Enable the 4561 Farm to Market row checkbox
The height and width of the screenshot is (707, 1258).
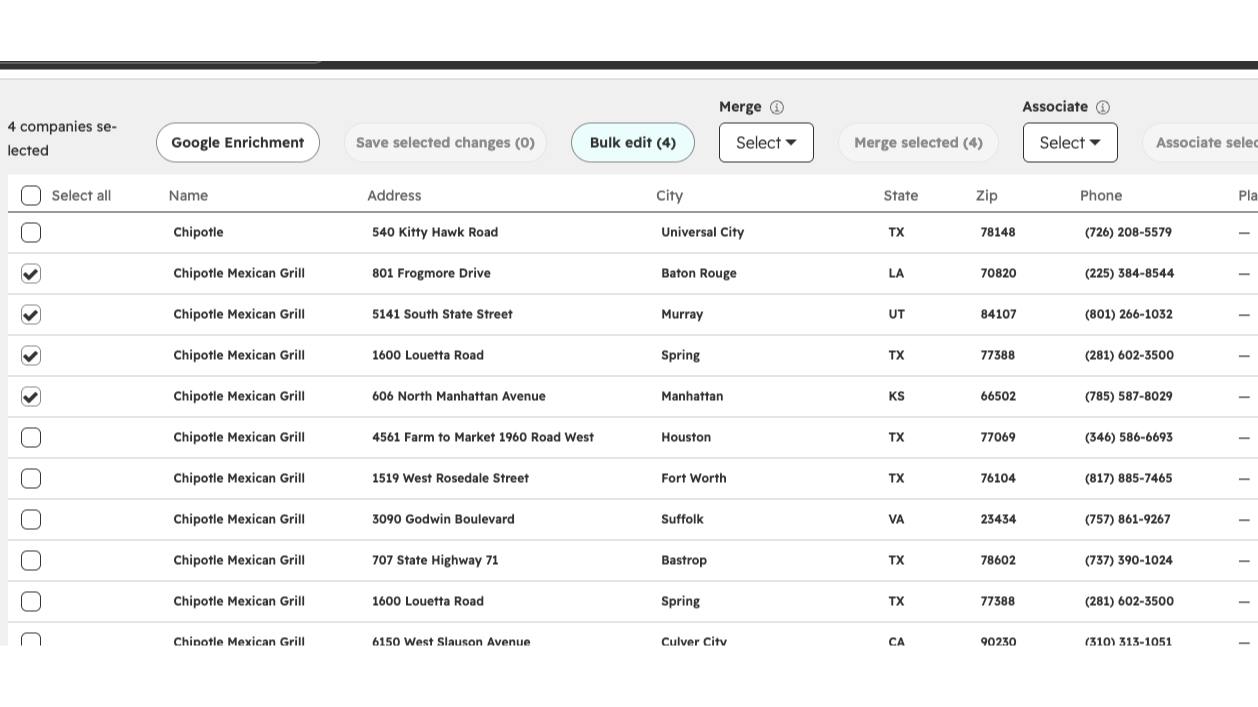(x=31, y=437)
